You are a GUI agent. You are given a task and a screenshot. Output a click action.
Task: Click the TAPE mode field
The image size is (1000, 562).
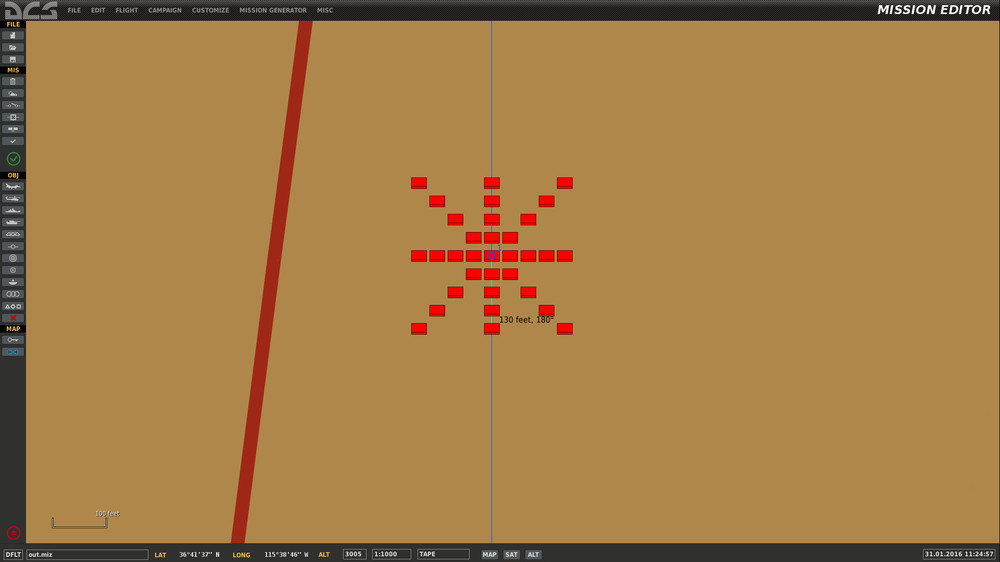[443, 554]
